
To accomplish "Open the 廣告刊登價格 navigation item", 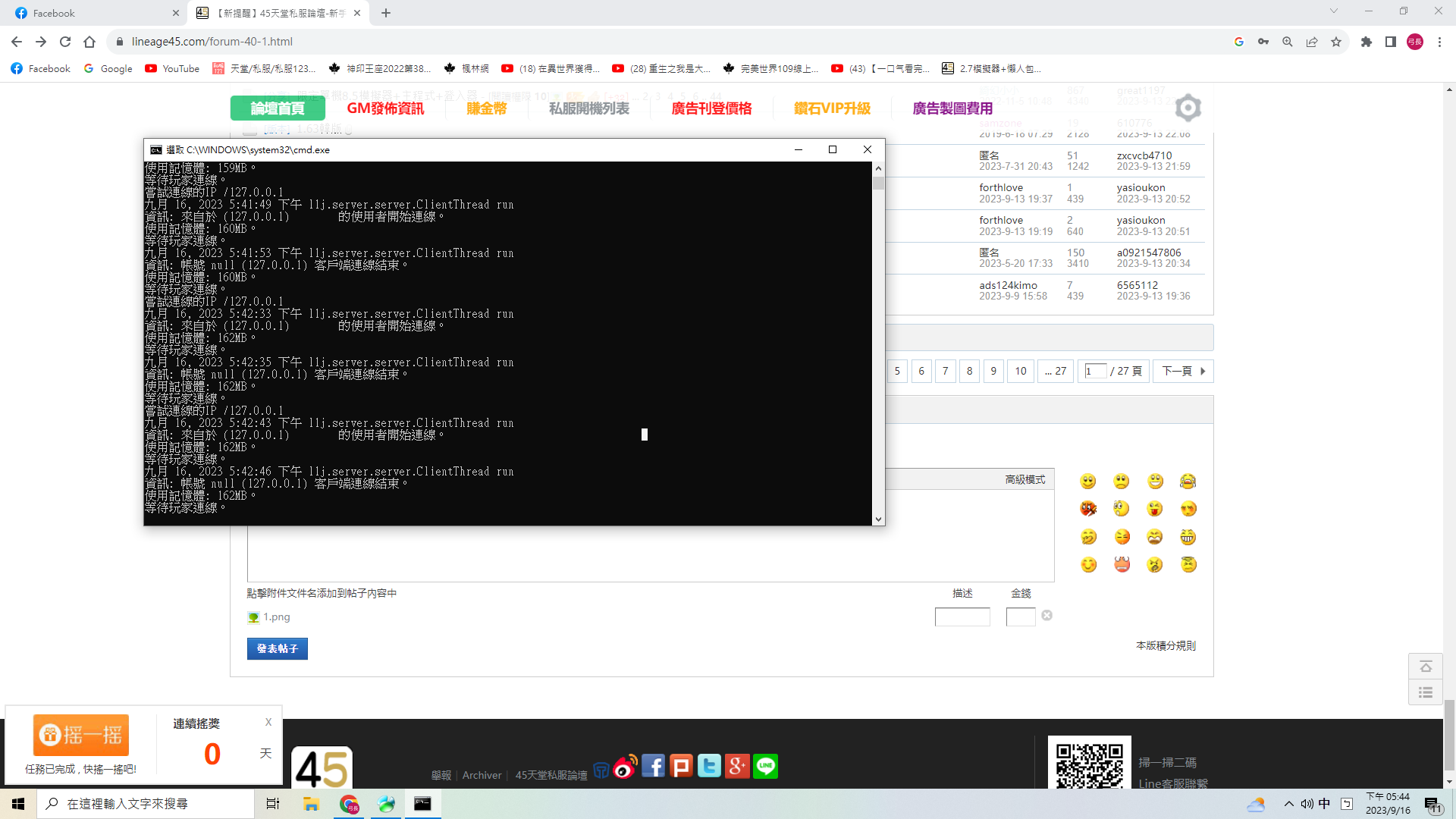I will coord(711,108).
